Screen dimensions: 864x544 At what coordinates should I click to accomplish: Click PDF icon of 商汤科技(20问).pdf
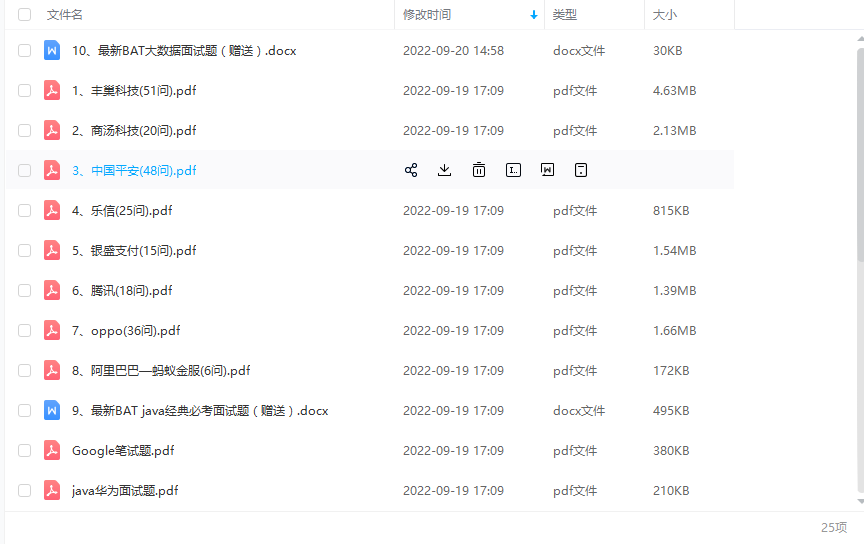click(52, 131)
